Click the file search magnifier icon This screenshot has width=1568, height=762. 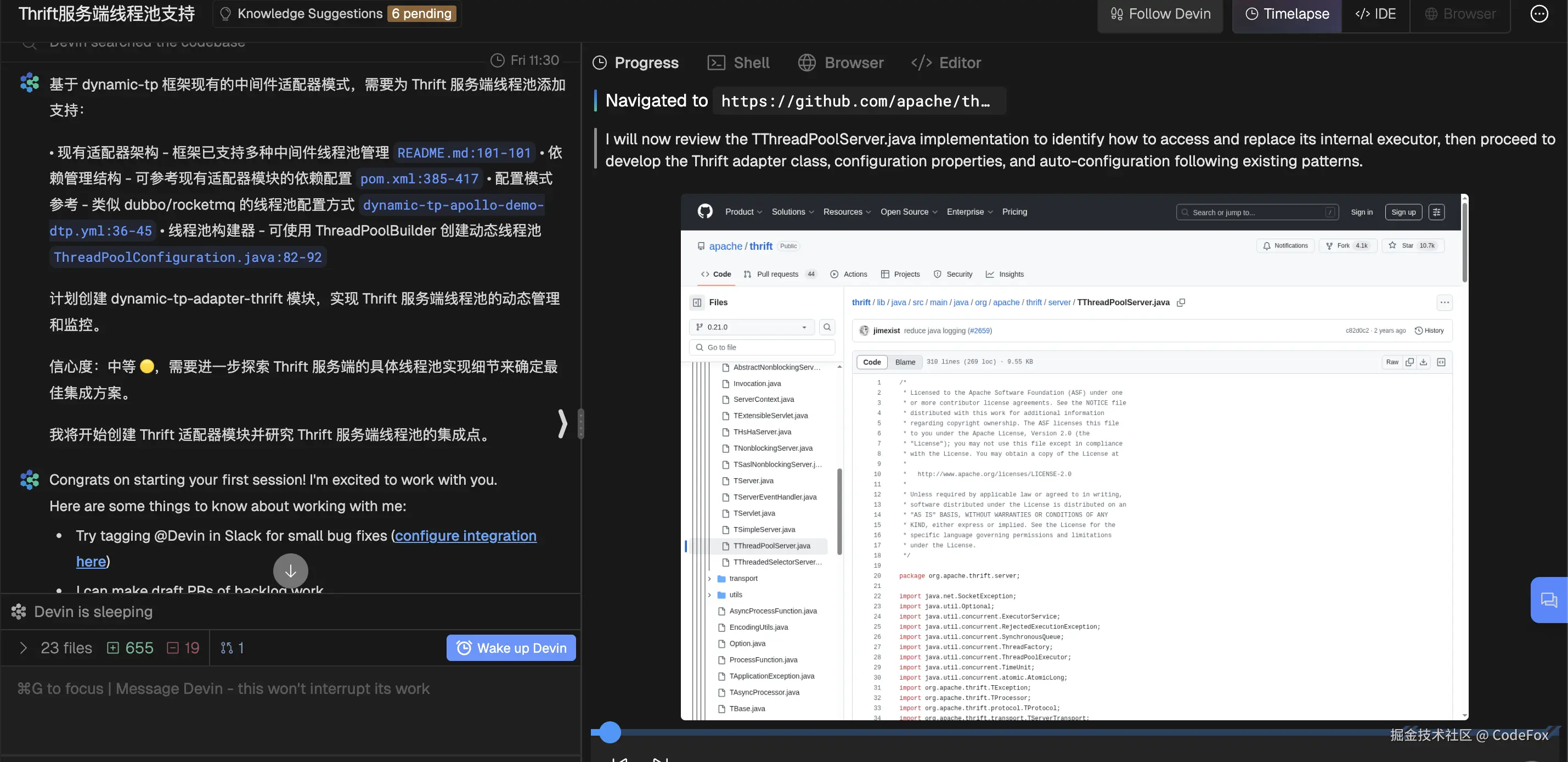coord(827,327)
